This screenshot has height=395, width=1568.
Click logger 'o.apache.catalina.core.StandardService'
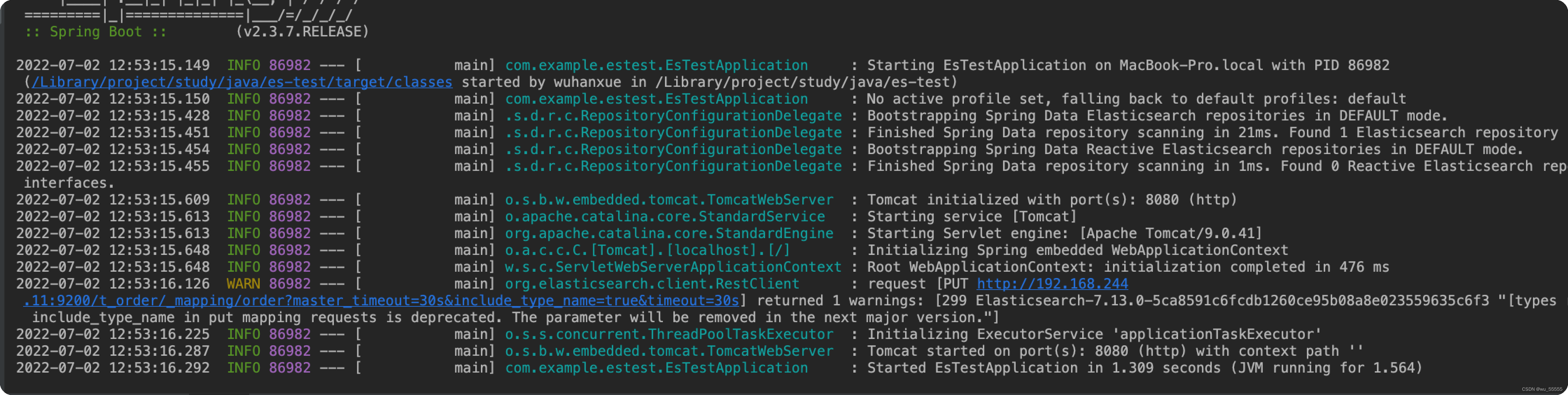point(665,217)
